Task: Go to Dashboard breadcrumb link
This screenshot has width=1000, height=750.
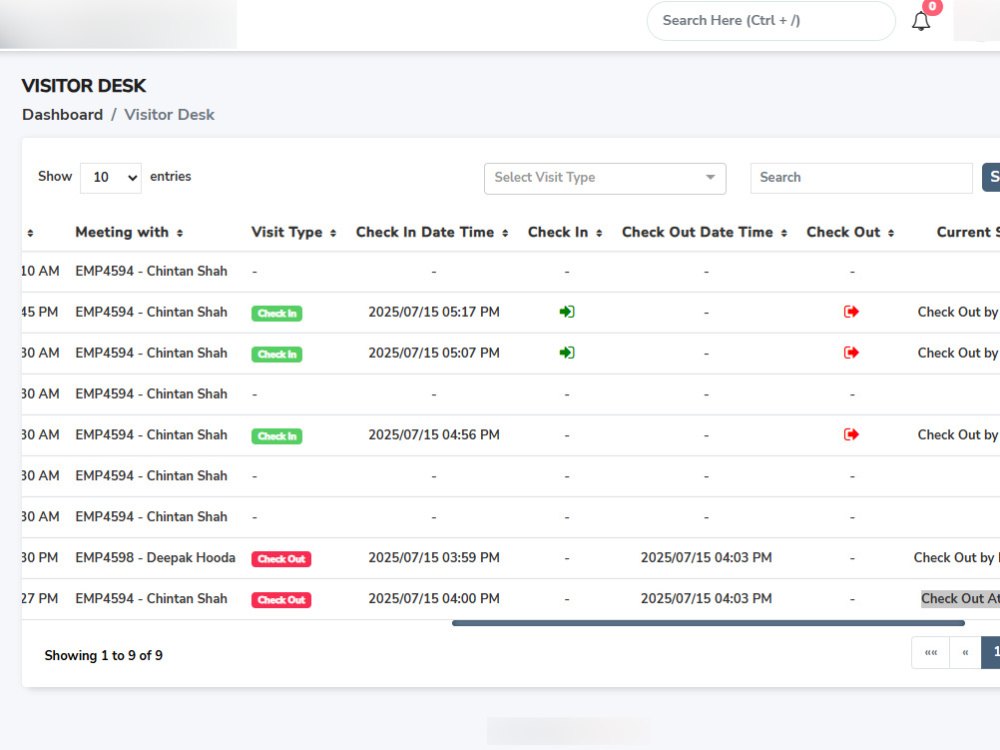Action: click(x=62, y=115)
